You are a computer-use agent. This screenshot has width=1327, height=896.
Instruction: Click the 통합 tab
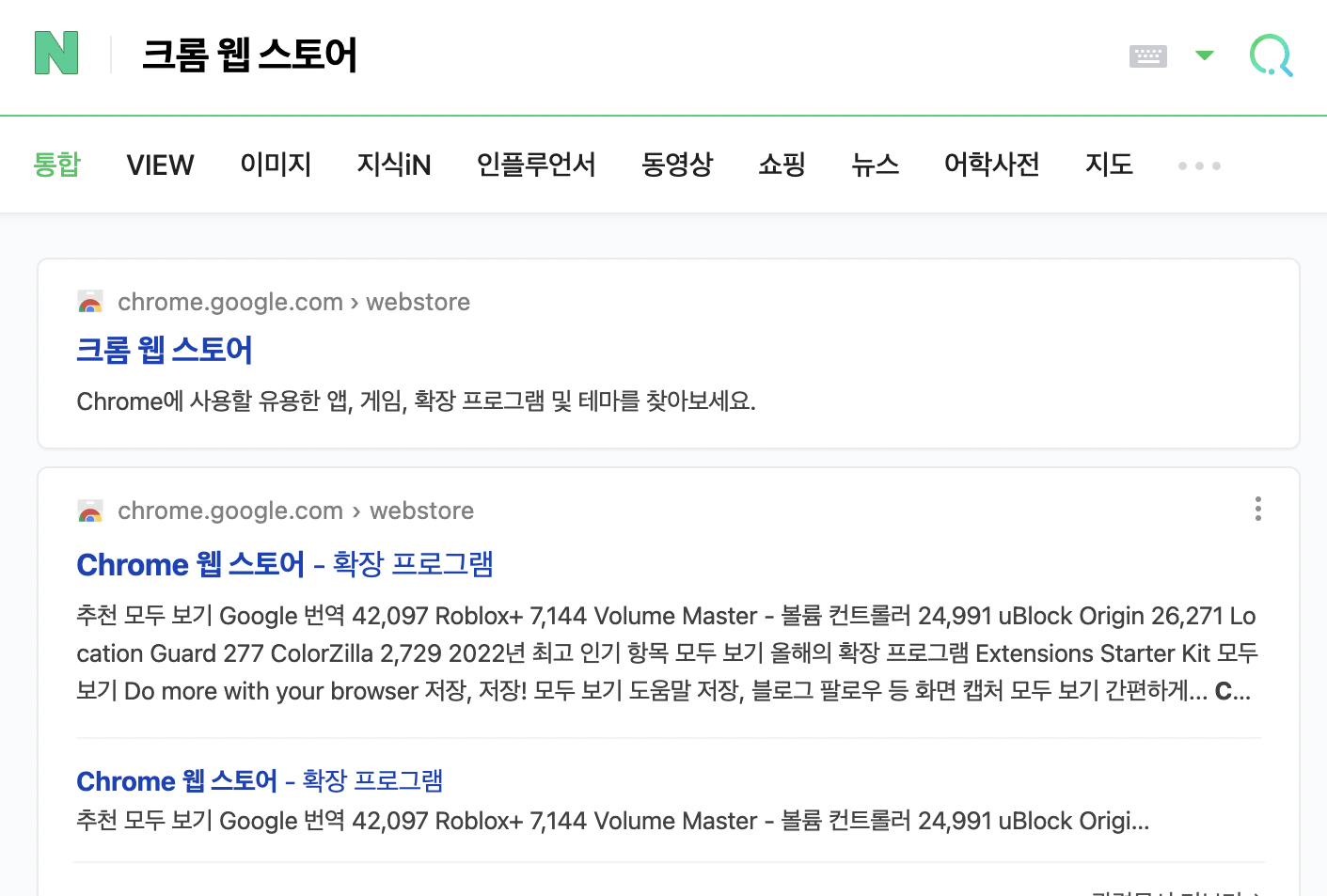(58, 164)
